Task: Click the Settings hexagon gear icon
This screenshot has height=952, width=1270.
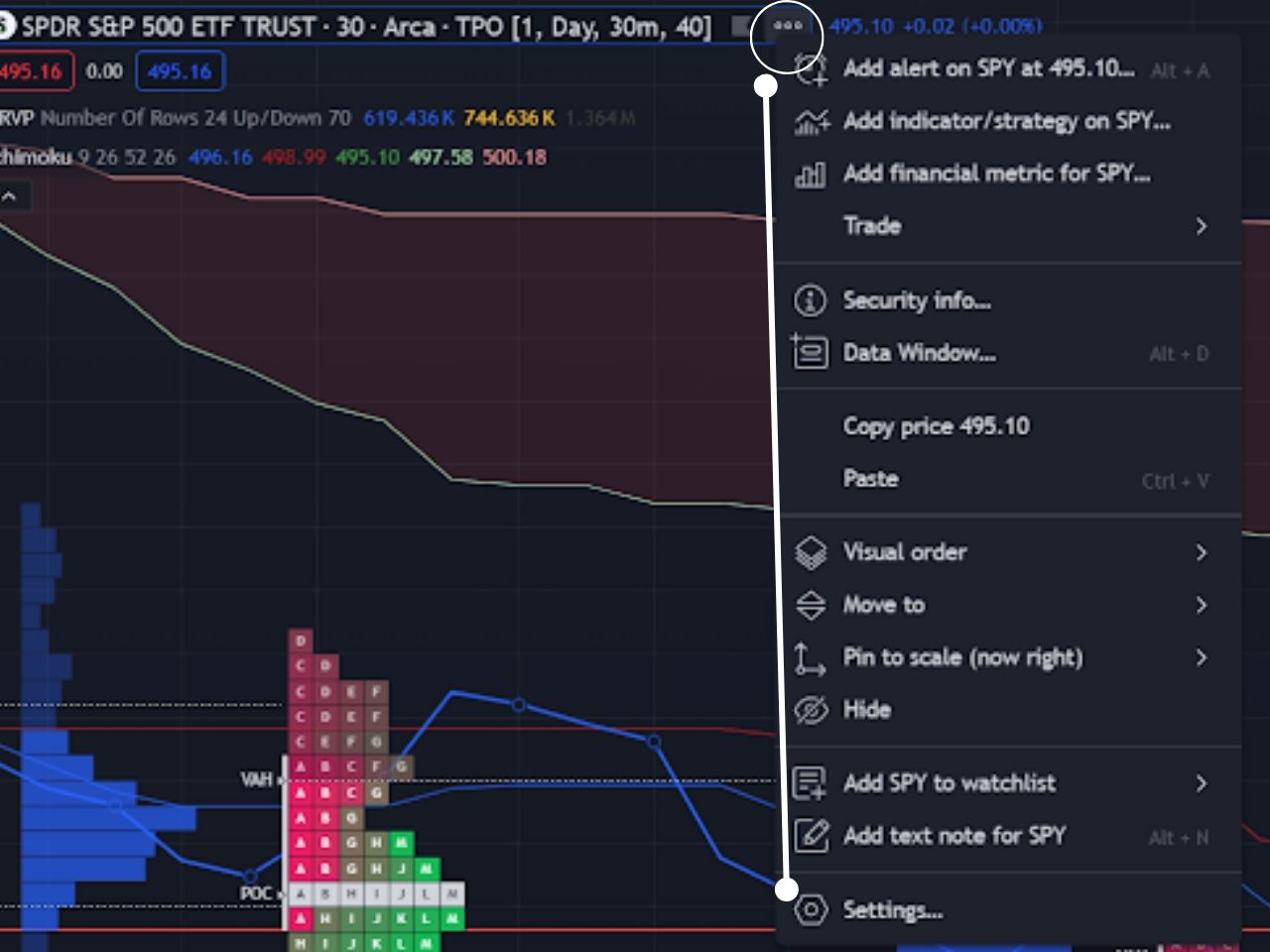Action: point(811,909)
